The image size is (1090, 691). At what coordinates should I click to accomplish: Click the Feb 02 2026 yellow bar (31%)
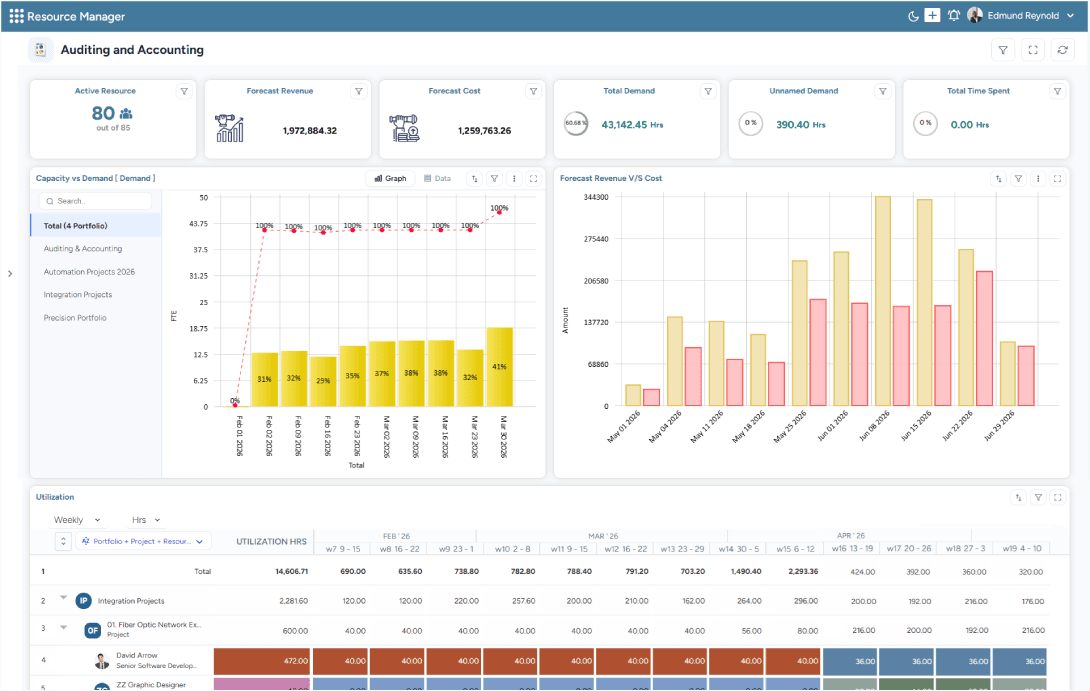(x=264, y=380)
